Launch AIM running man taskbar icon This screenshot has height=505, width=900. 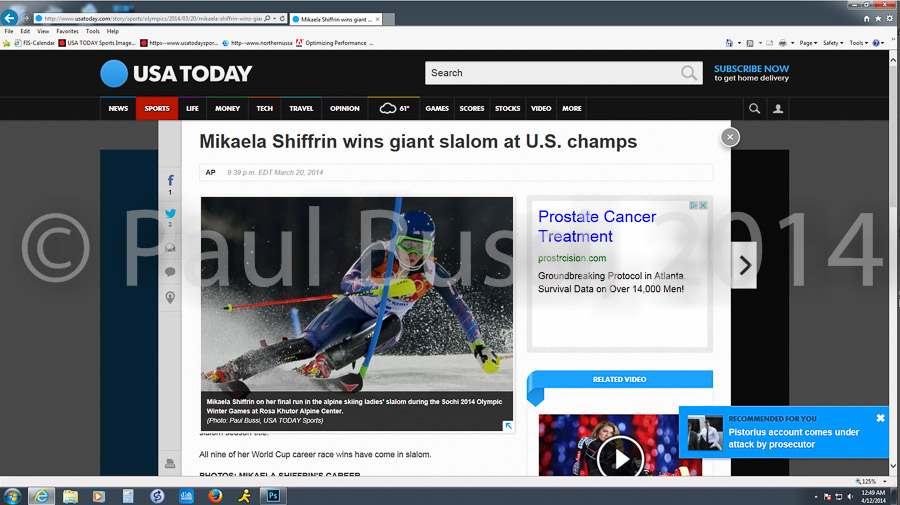(x=245, y=496)
